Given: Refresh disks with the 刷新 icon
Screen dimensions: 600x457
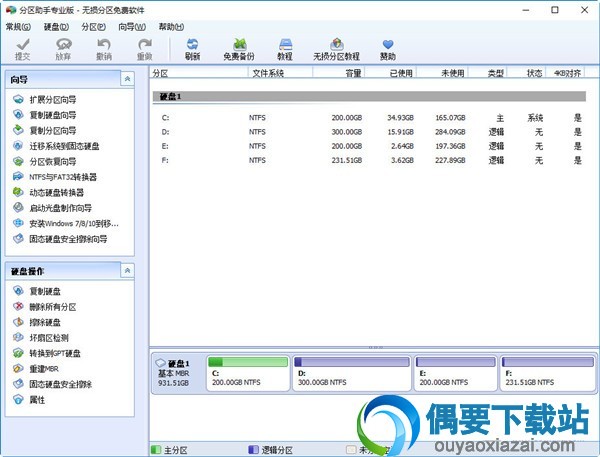Looking at the screenshot, I should point(192,49).
